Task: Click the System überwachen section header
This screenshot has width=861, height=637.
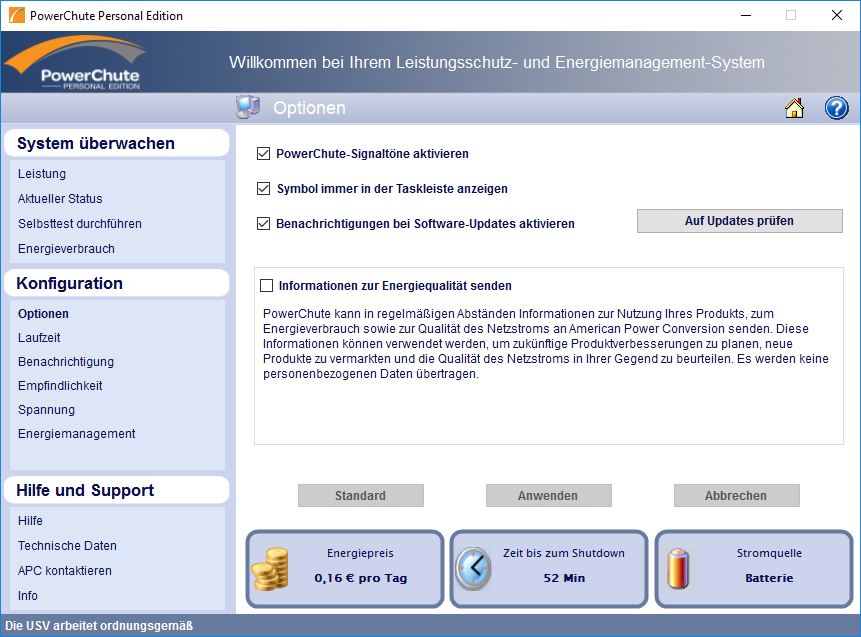Action: tap(116, 143)
